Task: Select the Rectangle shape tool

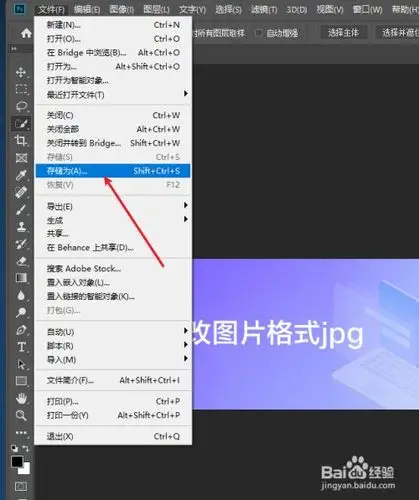Action: (x=21, y=381)
